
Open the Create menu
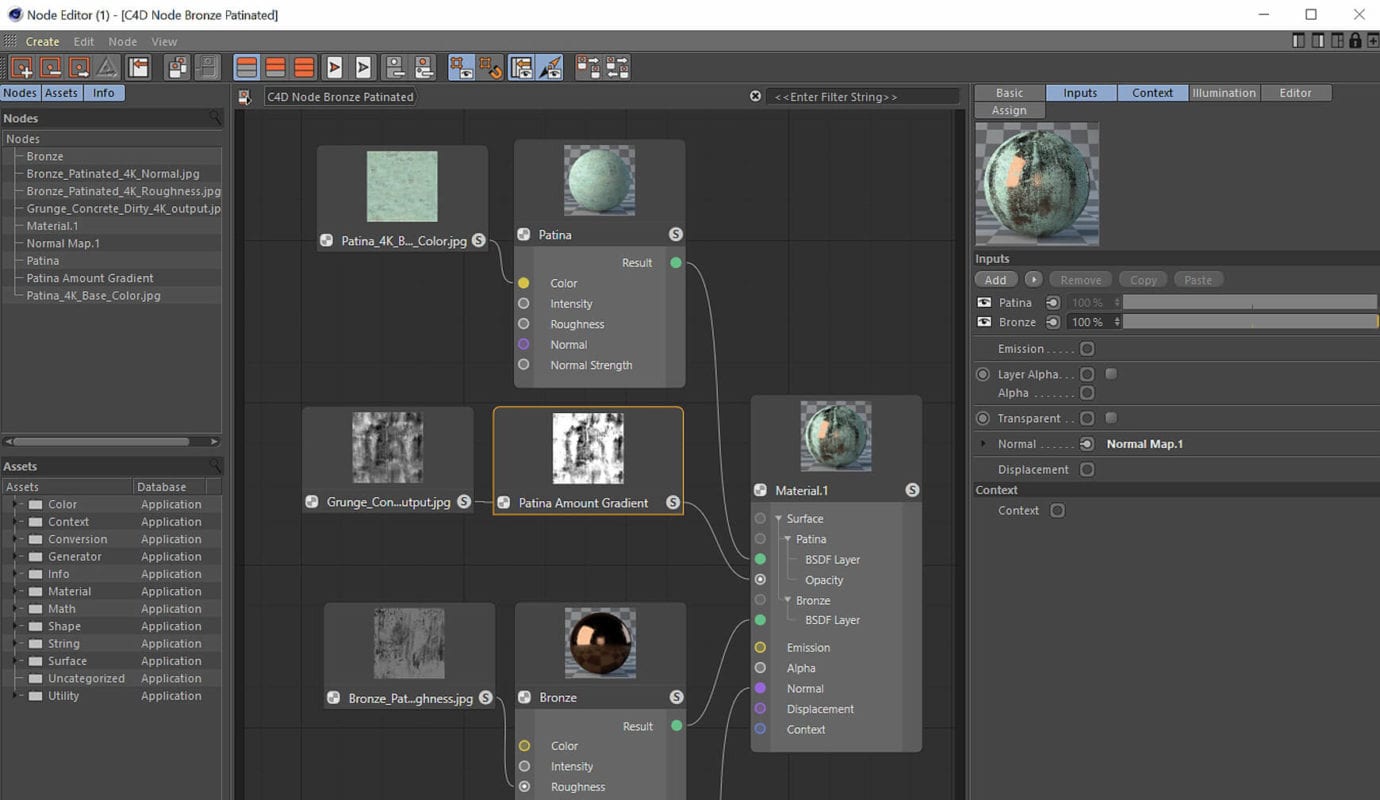[41, 41]
